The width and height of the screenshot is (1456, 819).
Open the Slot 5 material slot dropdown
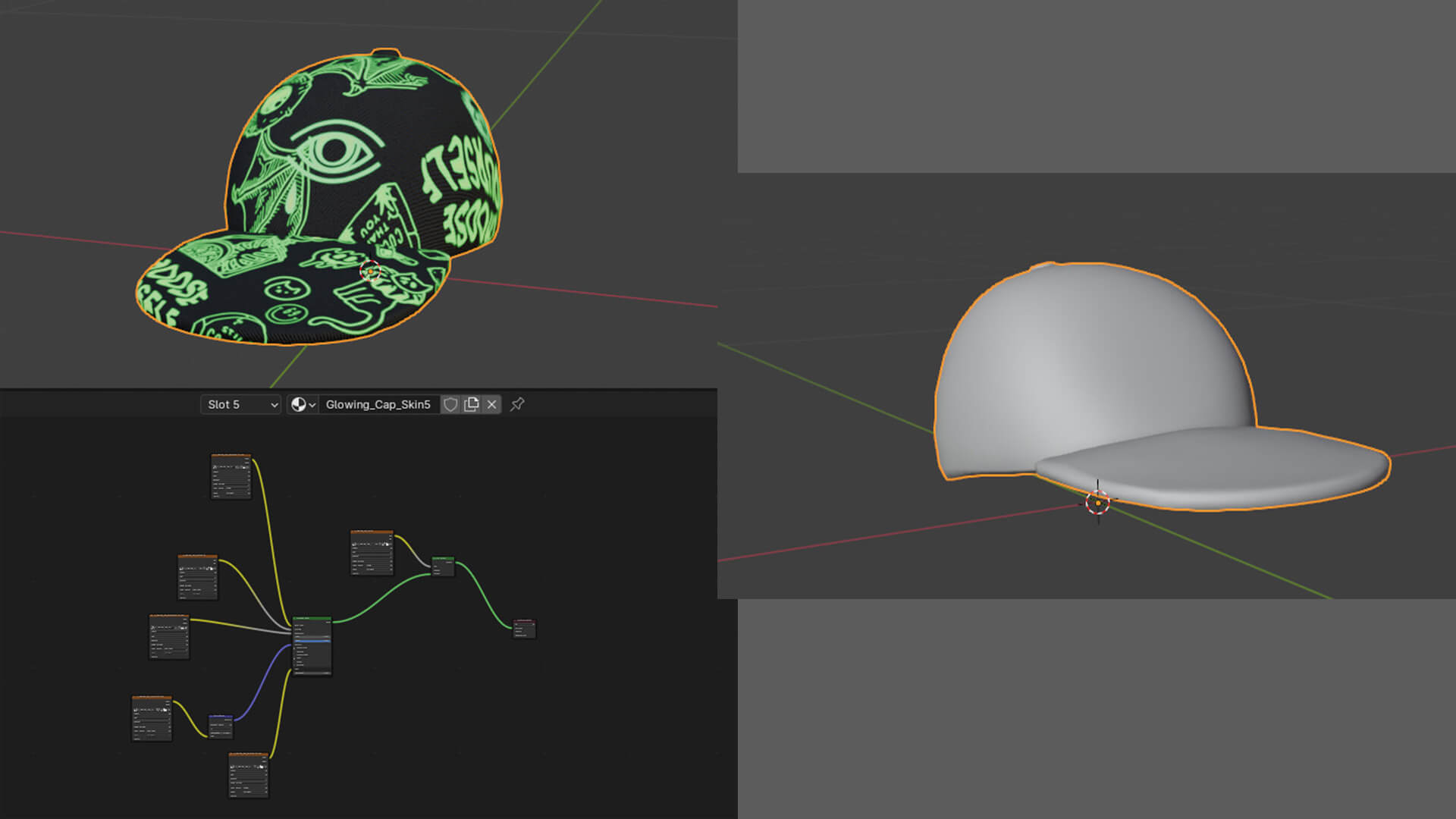point(241,405)
